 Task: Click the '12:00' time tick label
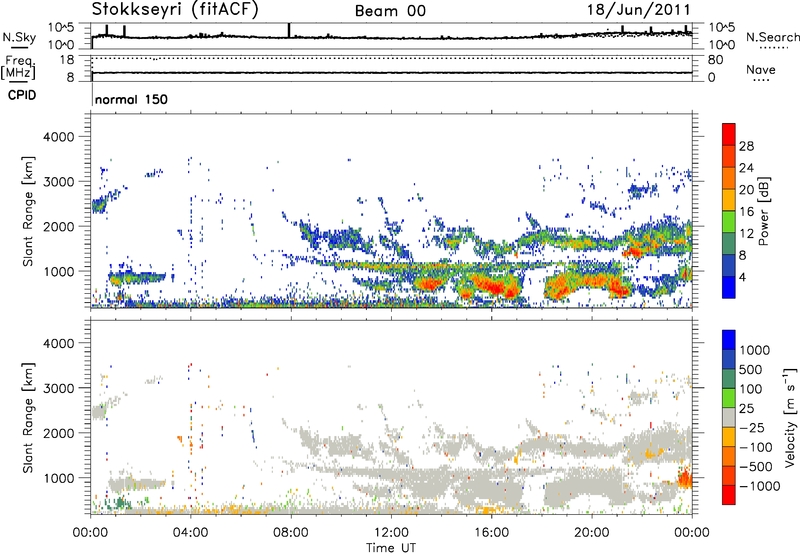coord(391,533)
